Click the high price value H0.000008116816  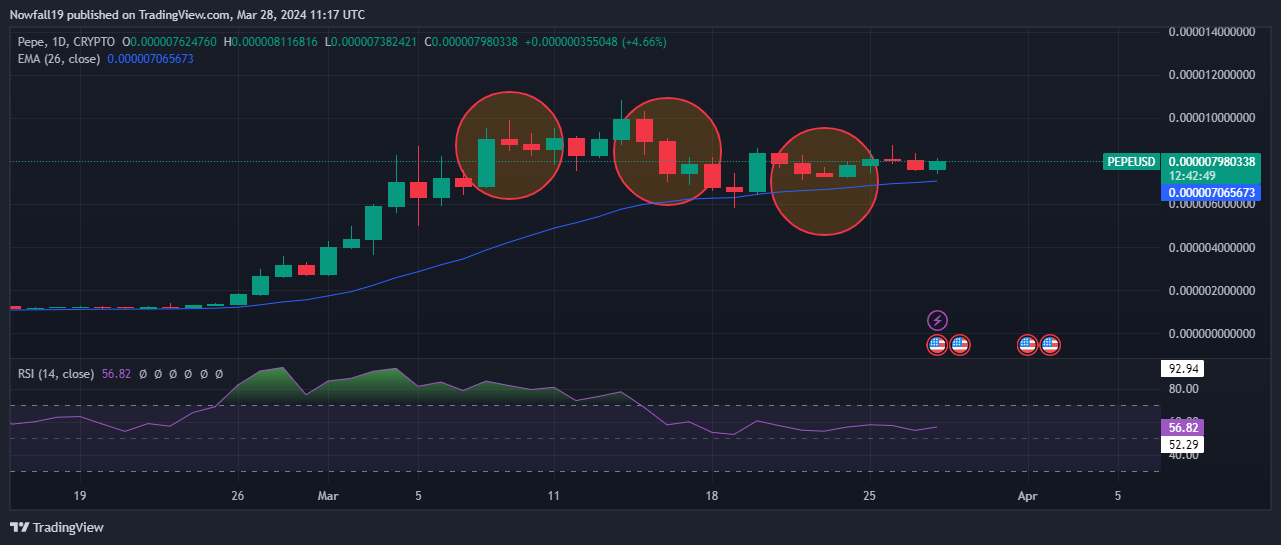click(x=271, y=42)
